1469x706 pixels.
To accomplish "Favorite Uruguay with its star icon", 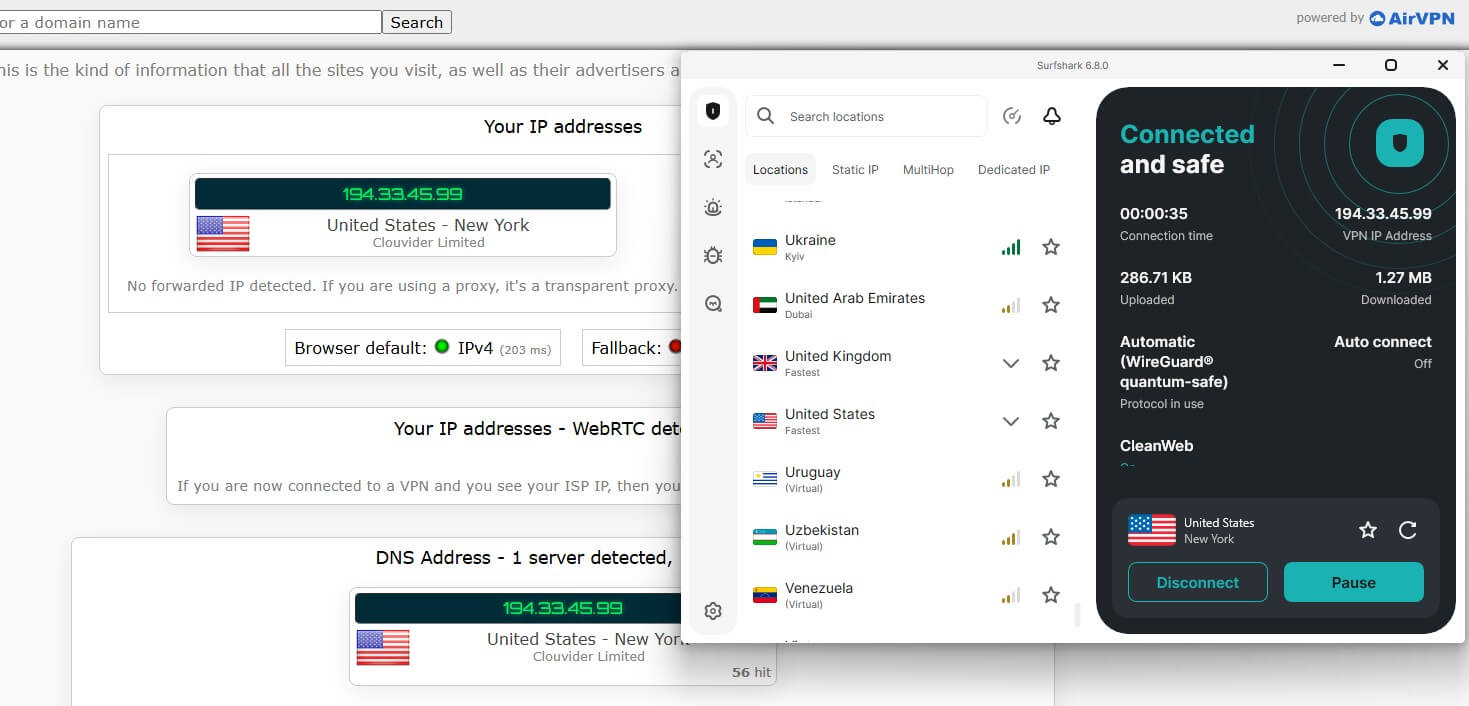I will [x=1051, y=479].
